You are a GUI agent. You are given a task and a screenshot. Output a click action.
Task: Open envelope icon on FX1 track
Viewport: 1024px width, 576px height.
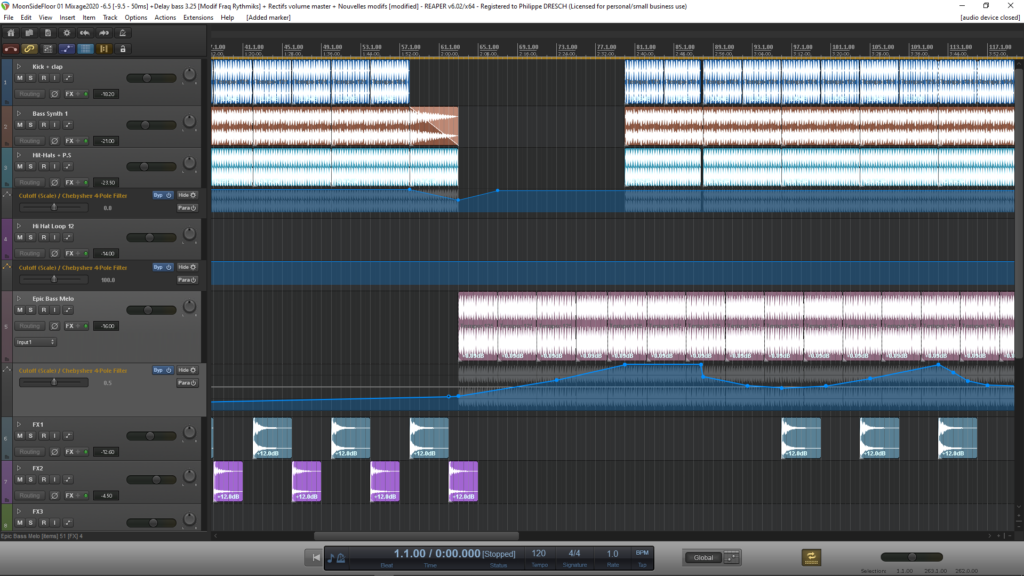coord(67,436)
